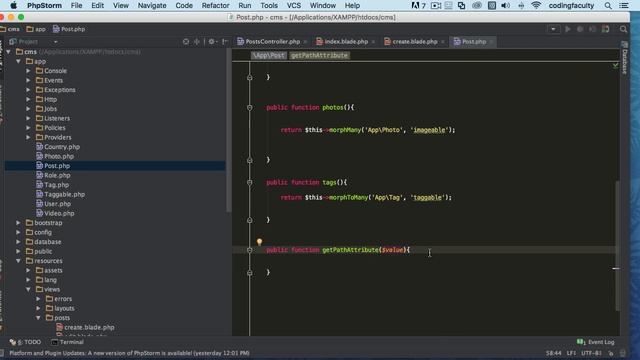The image size is (640, 360).
Task: Open the File menu
Action: 76,5
